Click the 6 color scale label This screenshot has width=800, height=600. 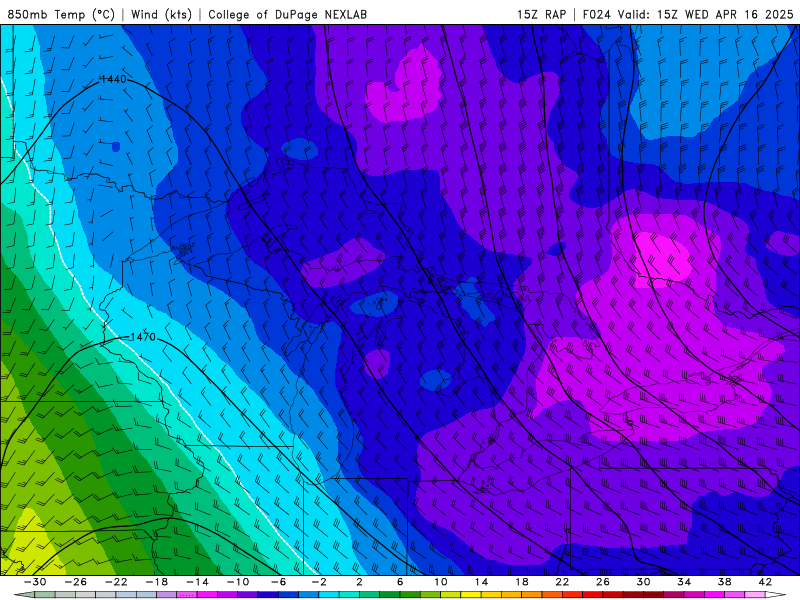[400, 582]
